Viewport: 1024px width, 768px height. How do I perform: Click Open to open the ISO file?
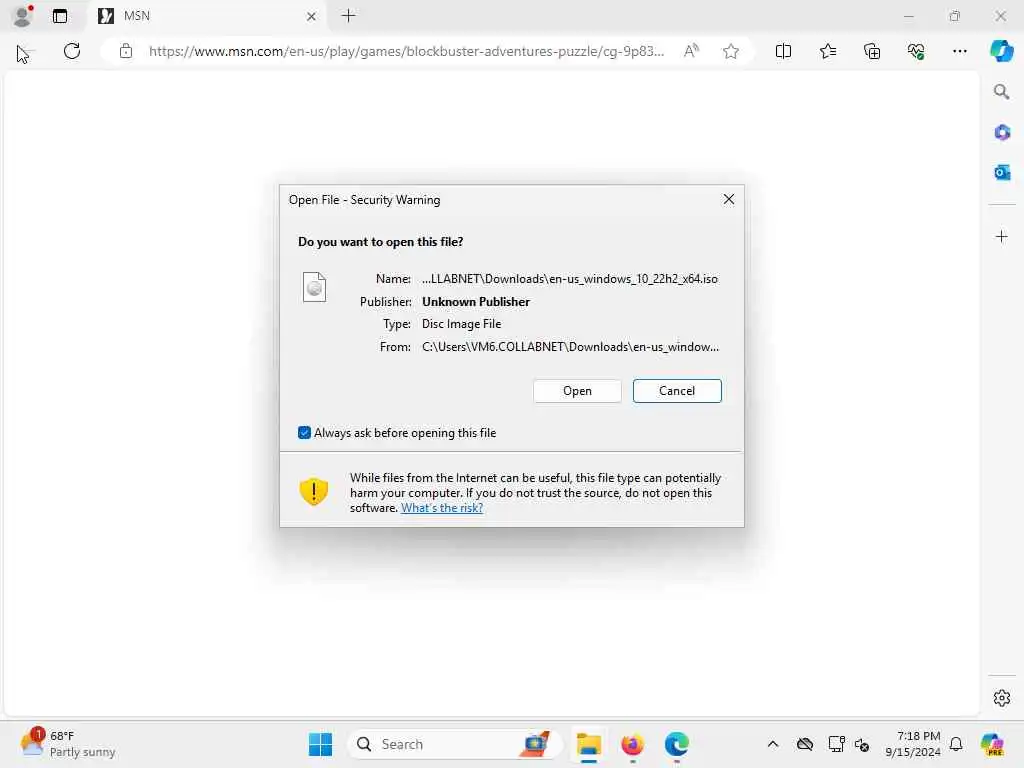tap(577, 391)
